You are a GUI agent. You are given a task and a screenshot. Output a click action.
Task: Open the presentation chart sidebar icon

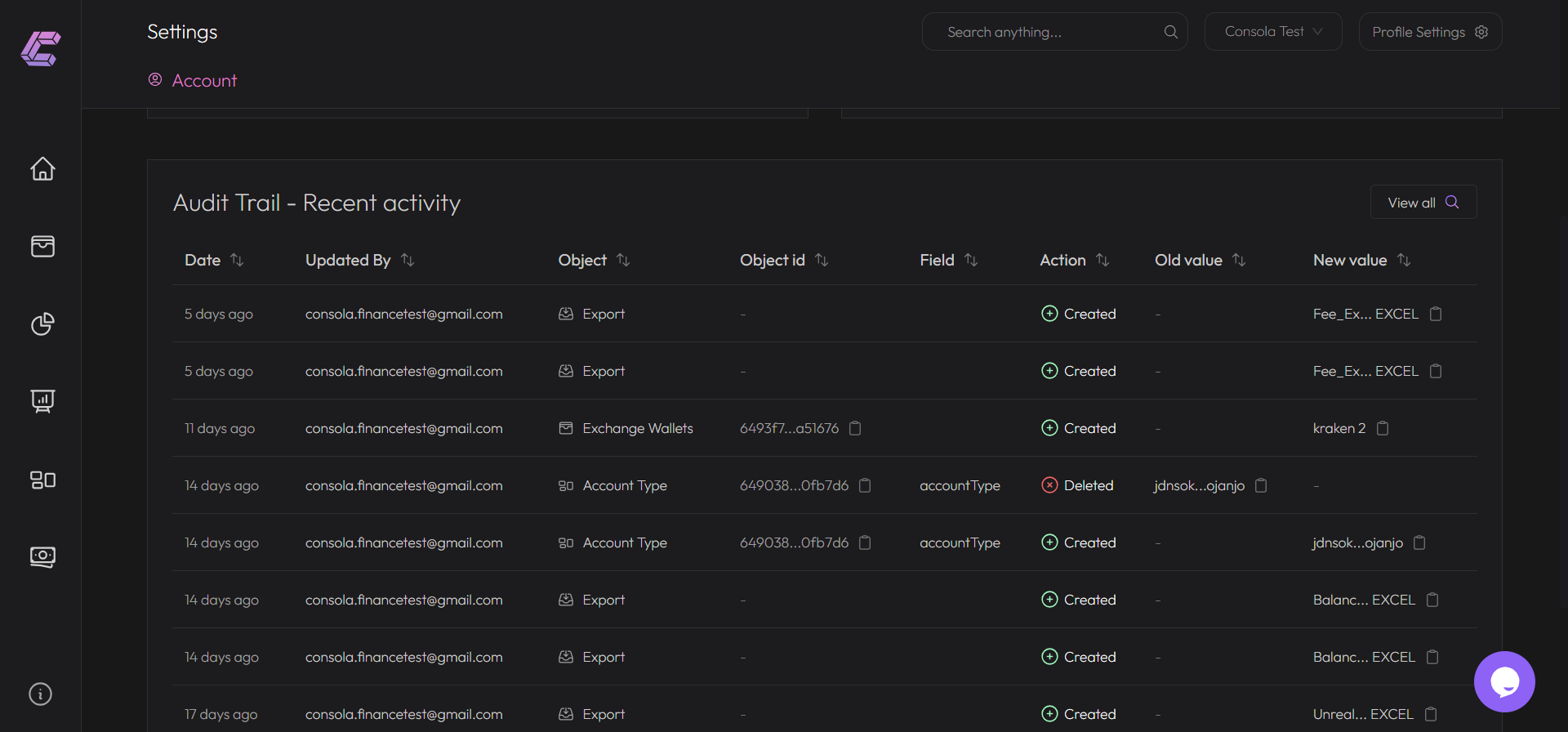(x=42, y=401)
